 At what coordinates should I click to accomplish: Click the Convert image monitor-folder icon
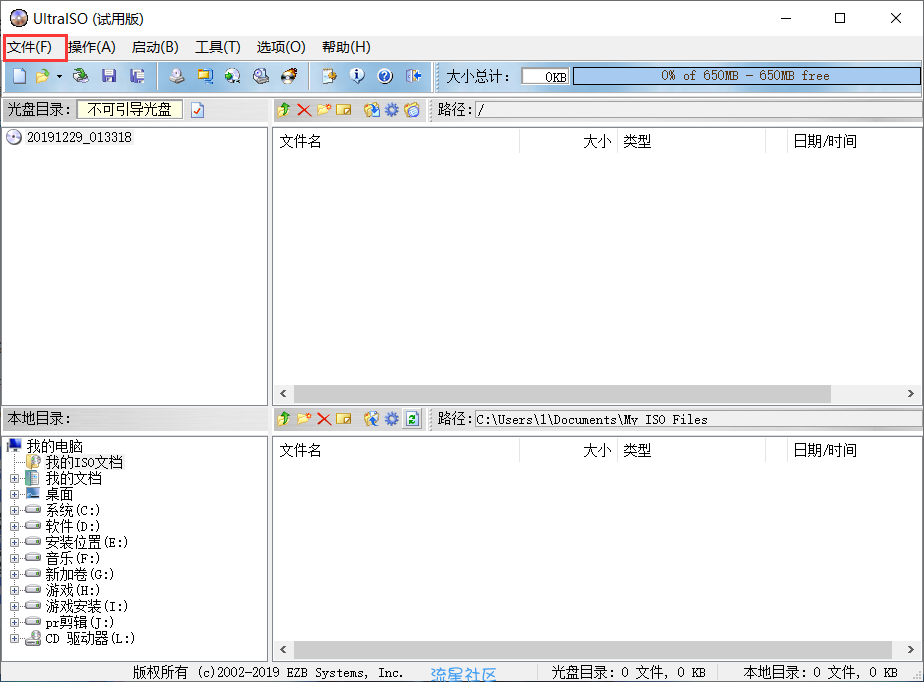[x=204, y=76]
